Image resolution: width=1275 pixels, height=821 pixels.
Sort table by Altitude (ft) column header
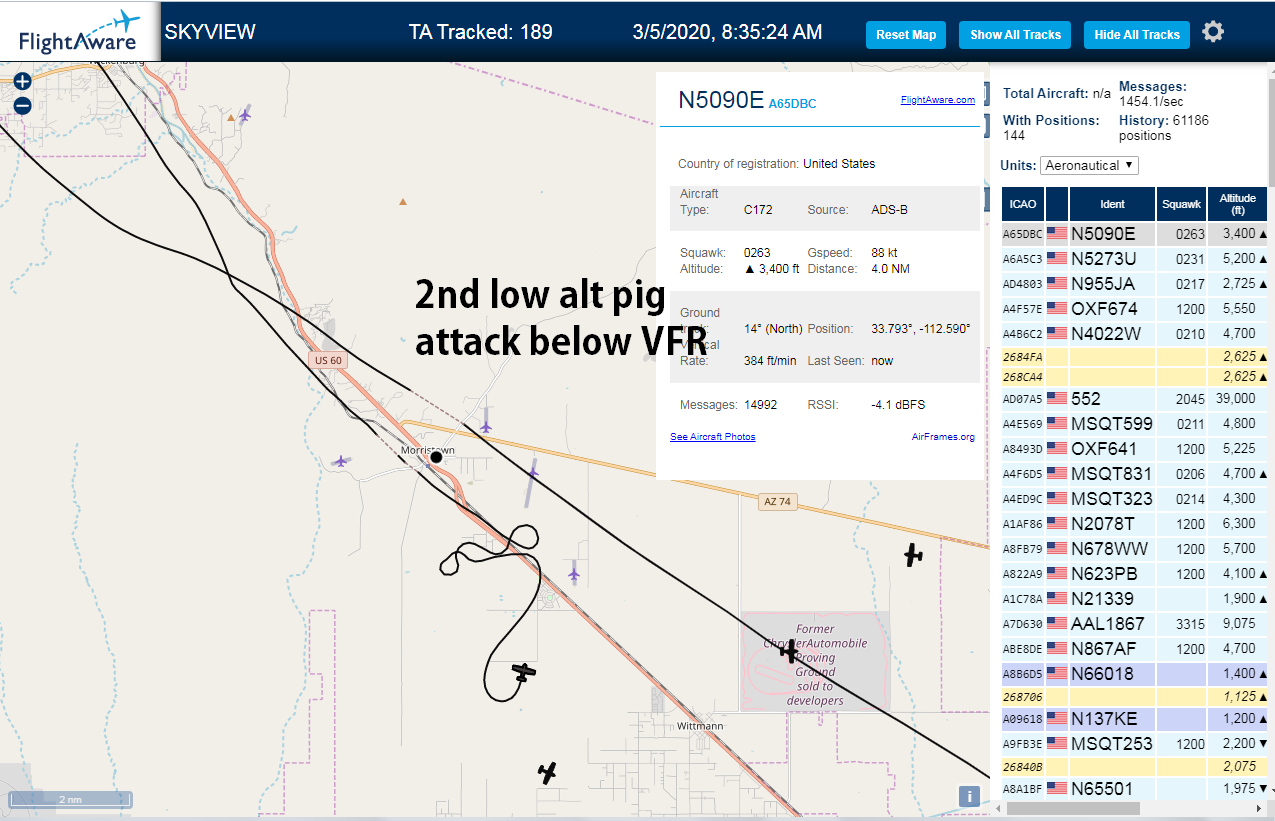pos(1237,204)
